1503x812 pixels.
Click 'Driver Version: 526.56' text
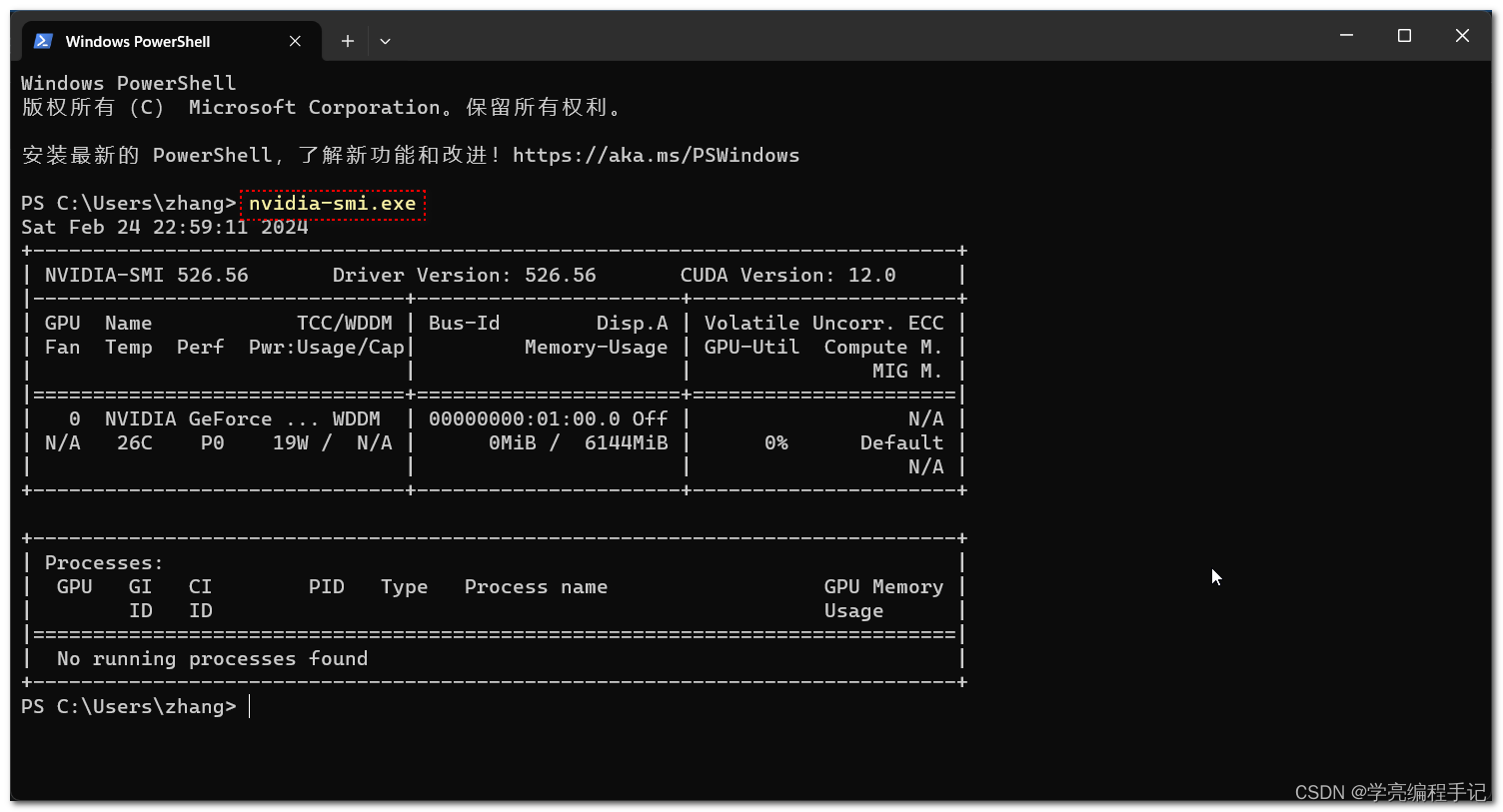[x=465, y=275]
